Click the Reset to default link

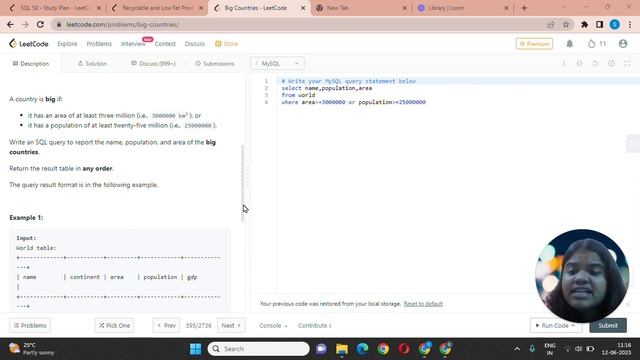pos(423,304)
